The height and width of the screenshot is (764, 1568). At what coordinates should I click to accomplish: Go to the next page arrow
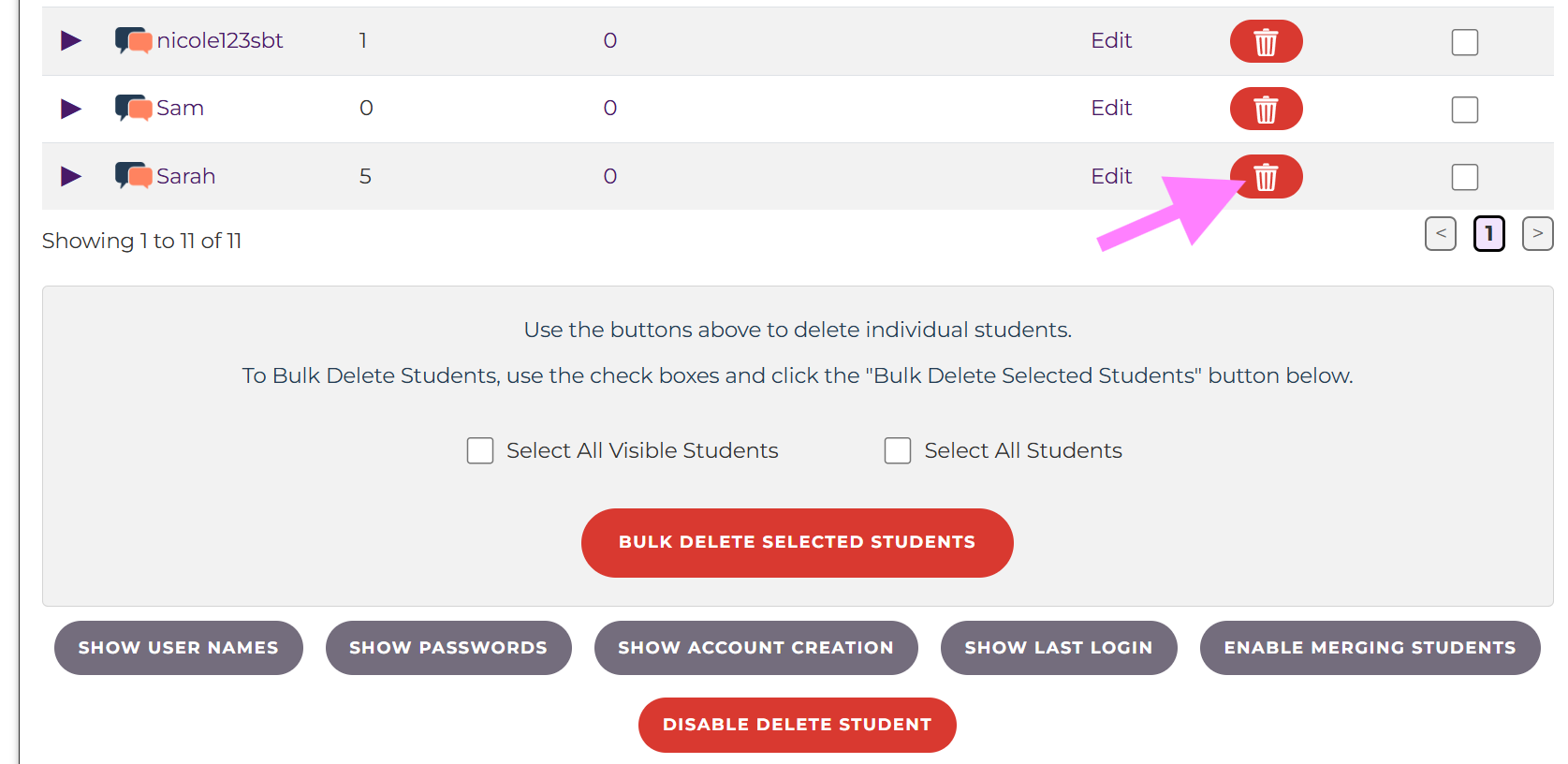[1537, 234]
